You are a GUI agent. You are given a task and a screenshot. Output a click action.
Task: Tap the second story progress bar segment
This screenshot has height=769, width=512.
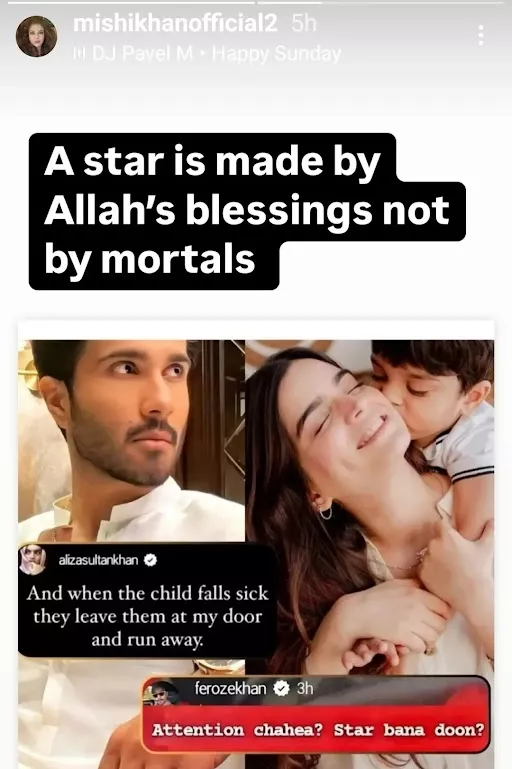[x=381, y=2]
